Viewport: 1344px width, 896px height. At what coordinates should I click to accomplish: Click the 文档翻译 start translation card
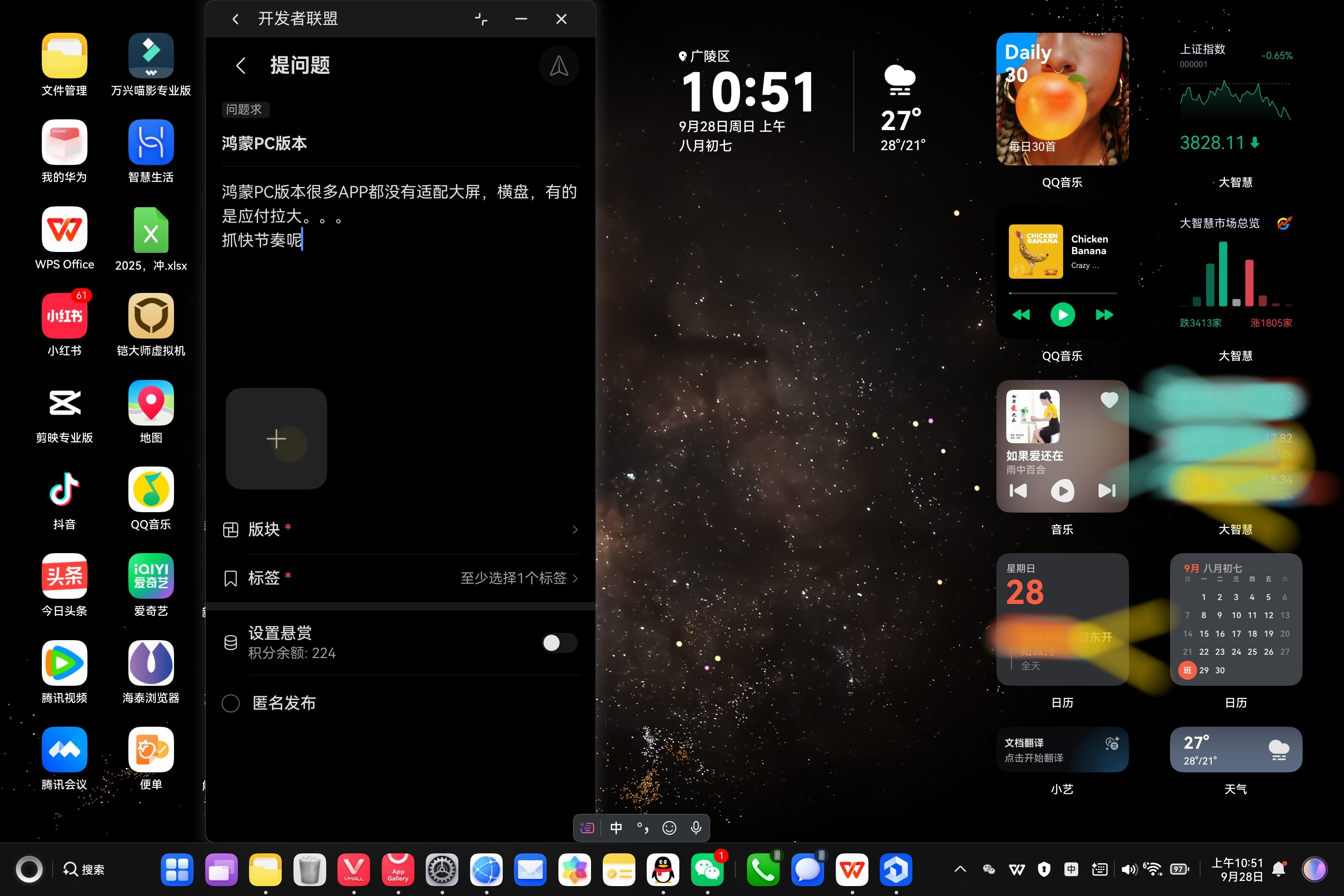point(1062,750)
